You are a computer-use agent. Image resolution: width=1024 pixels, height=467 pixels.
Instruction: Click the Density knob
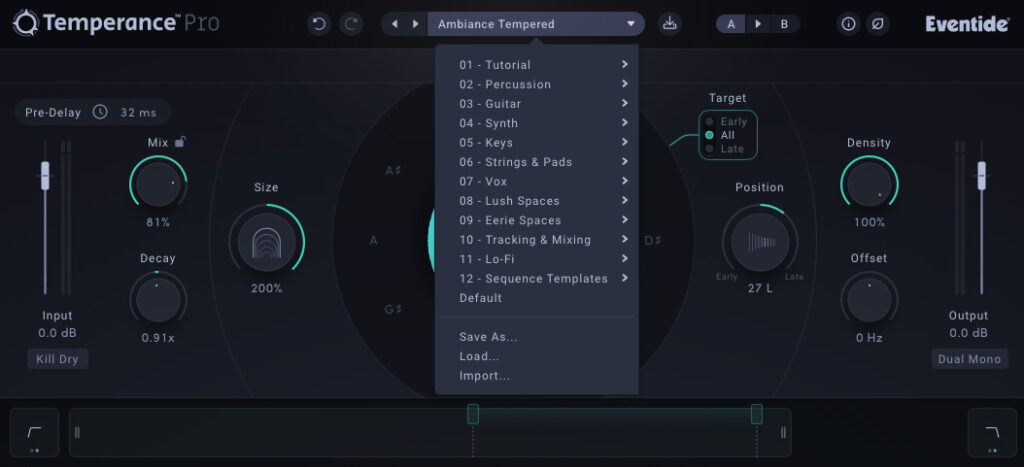[869, 184]
